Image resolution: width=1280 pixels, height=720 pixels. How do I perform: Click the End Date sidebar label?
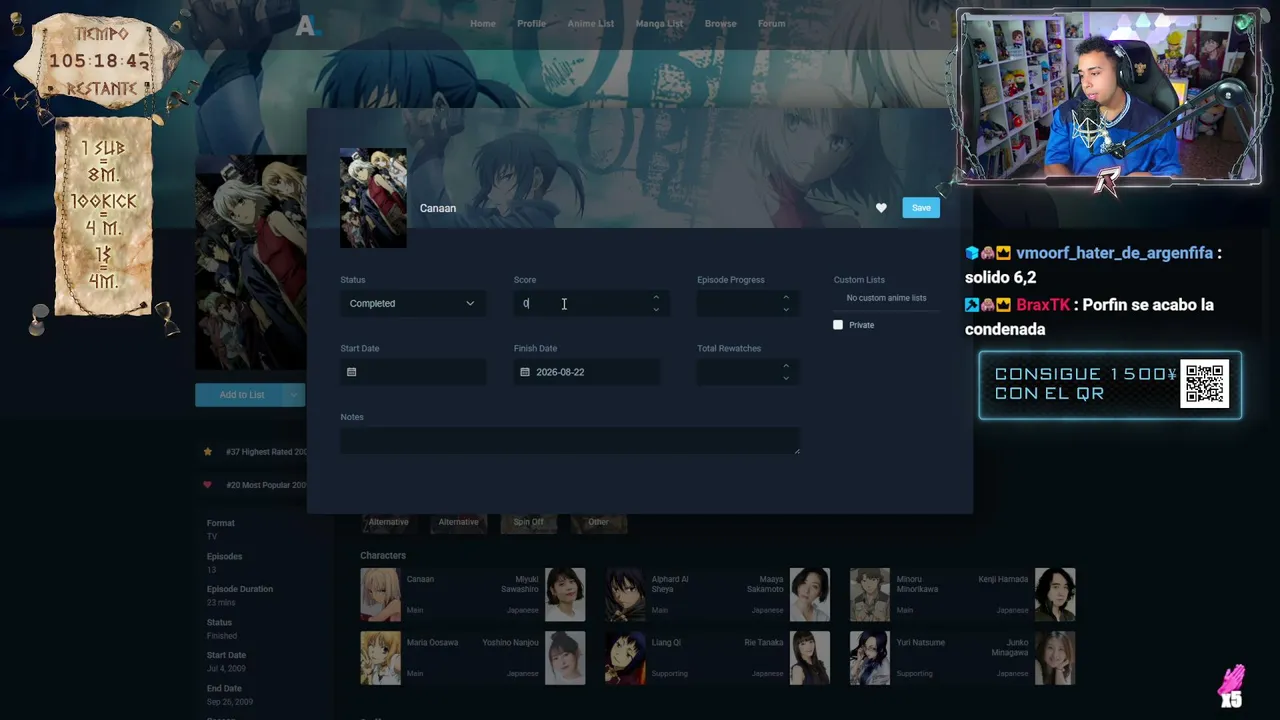pos(224,688)
